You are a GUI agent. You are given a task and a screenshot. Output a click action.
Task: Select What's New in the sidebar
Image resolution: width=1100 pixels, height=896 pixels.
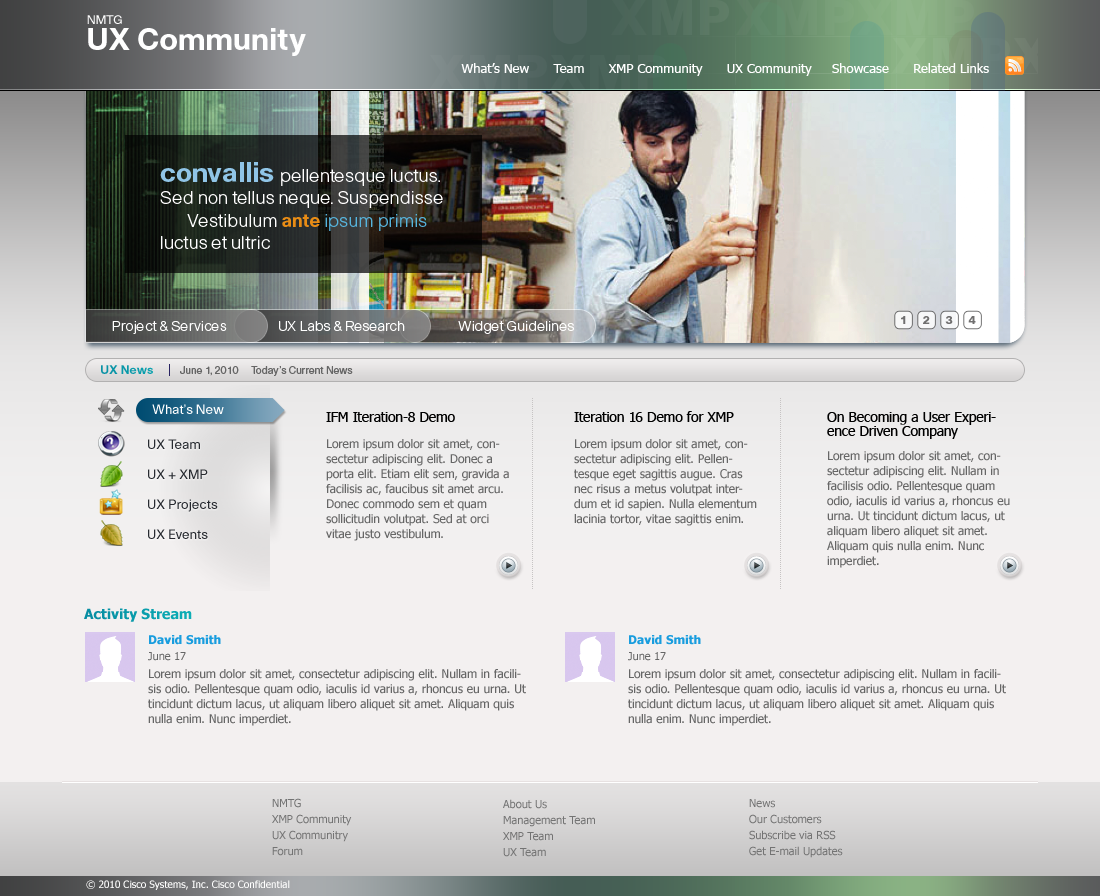point(188,410)
